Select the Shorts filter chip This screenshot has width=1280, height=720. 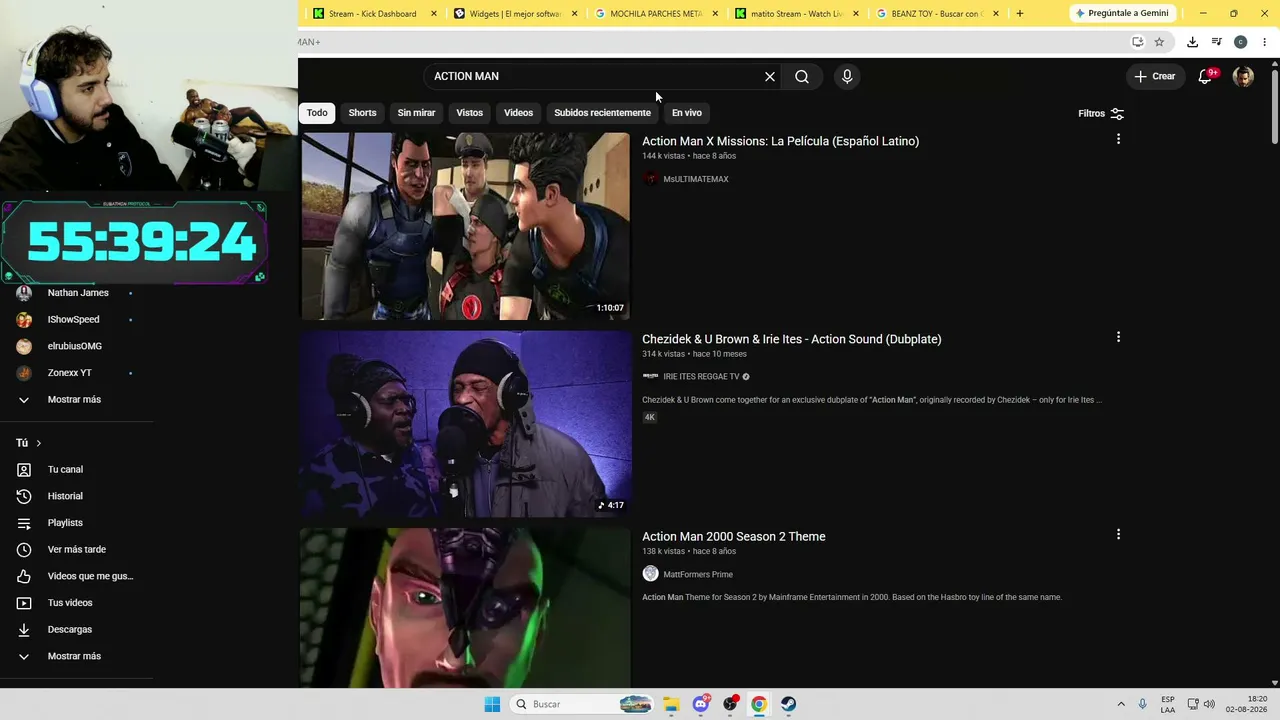tap(362, 113)
